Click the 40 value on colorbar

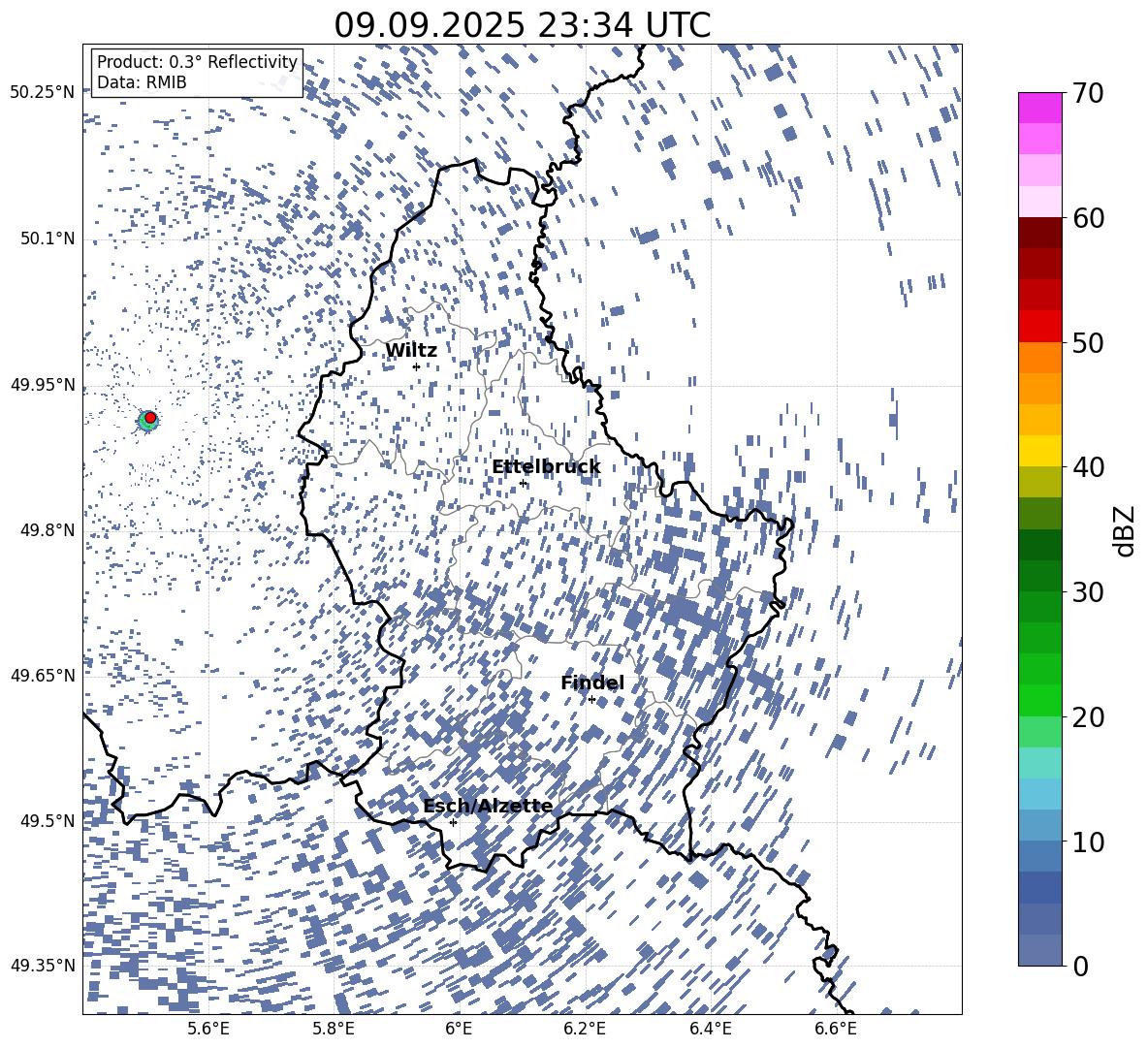pyautogui.click(x=1089, y=467)
